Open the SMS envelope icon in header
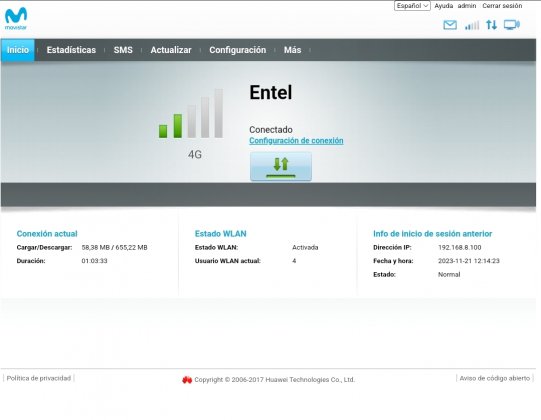The width and height of the screenshot is (541, 420). [450, 25]
